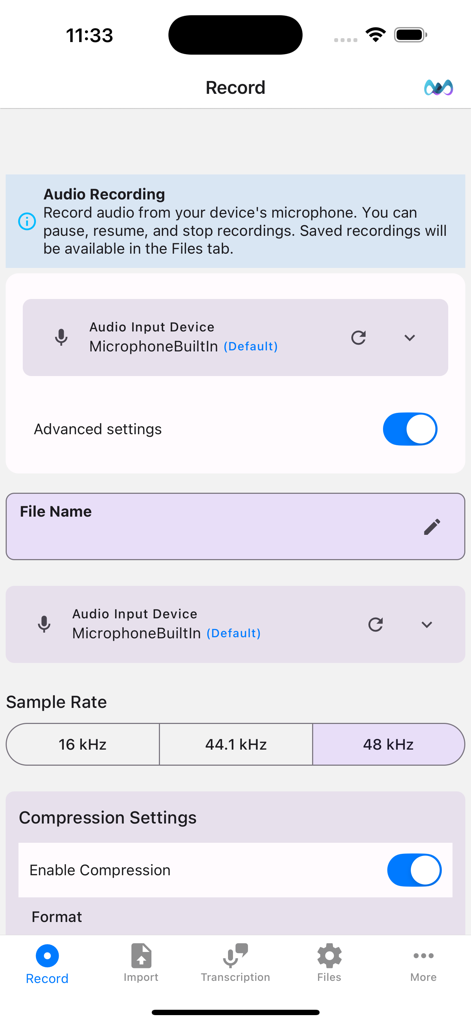Select 16 kHz sample rate

pos(83,744)
